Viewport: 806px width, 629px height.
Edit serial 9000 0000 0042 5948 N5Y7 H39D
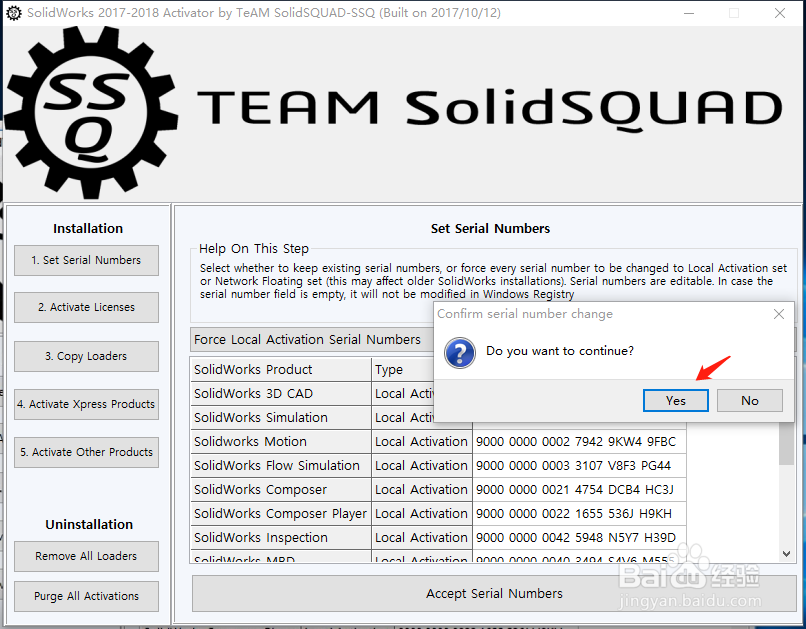click(579, 538)
